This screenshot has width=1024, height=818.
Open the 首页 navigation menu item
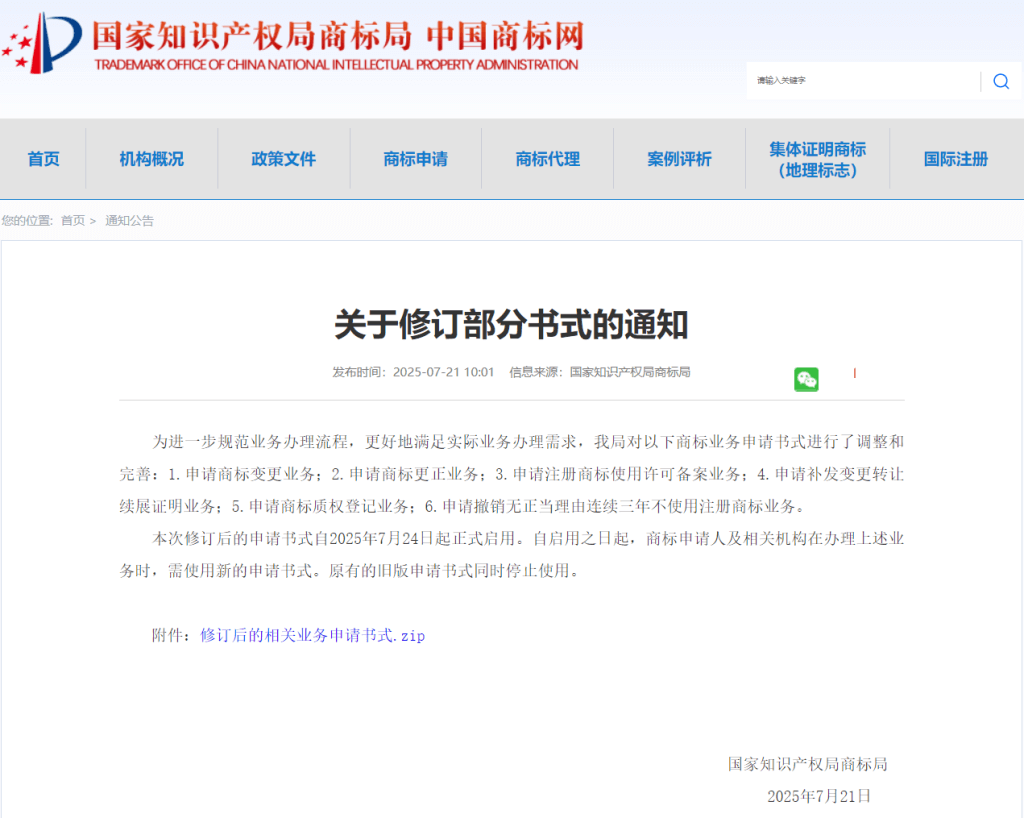click(43, 159)
